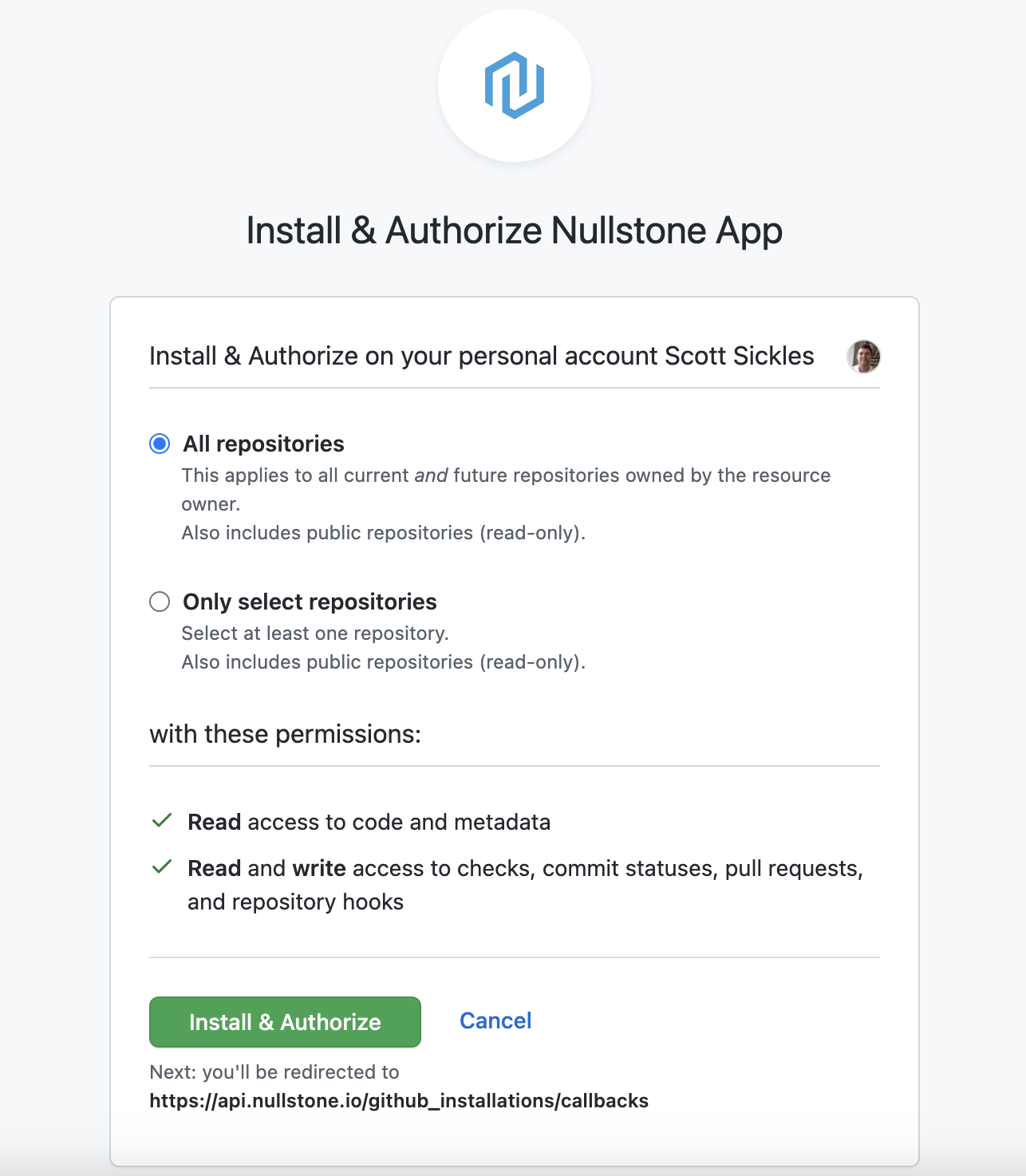Click the Cancel link
1026x1176 pixels.
[x=495, y=1021]
